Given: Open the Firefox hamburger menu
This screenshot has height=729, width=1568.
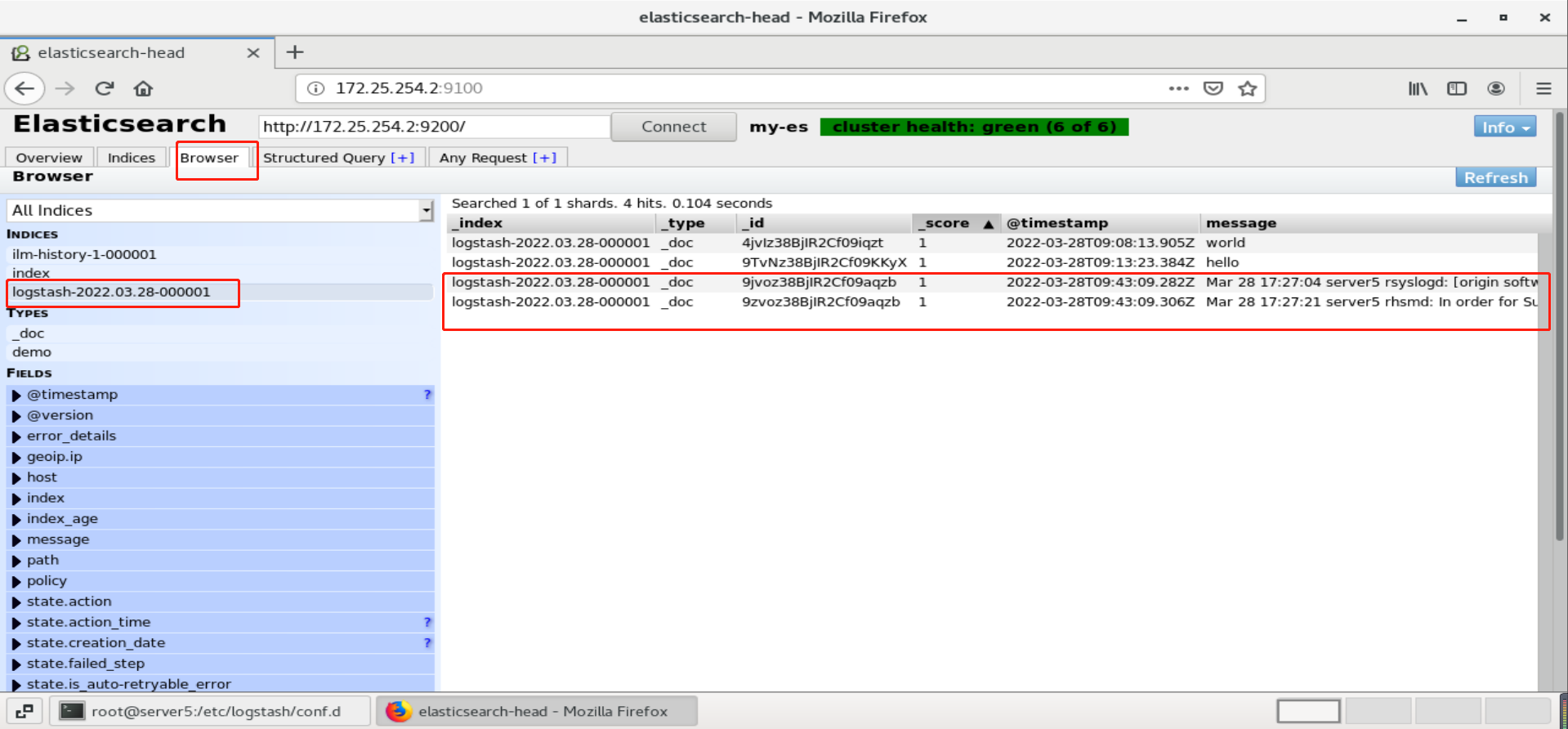Looking at the screenshot, I should (1543, 88).
